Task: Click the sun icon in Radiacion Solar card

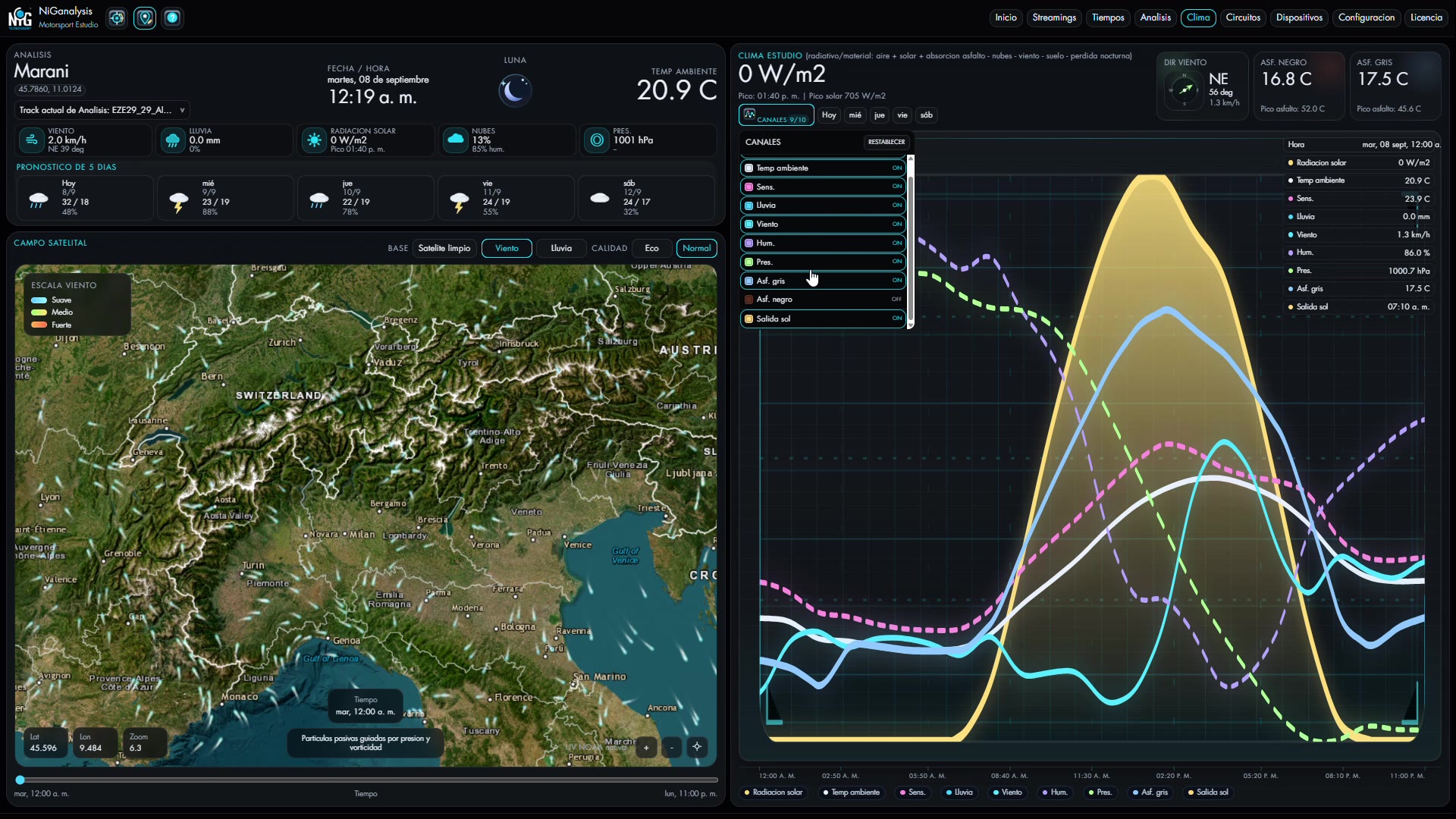Action: [x=314, y=140]
